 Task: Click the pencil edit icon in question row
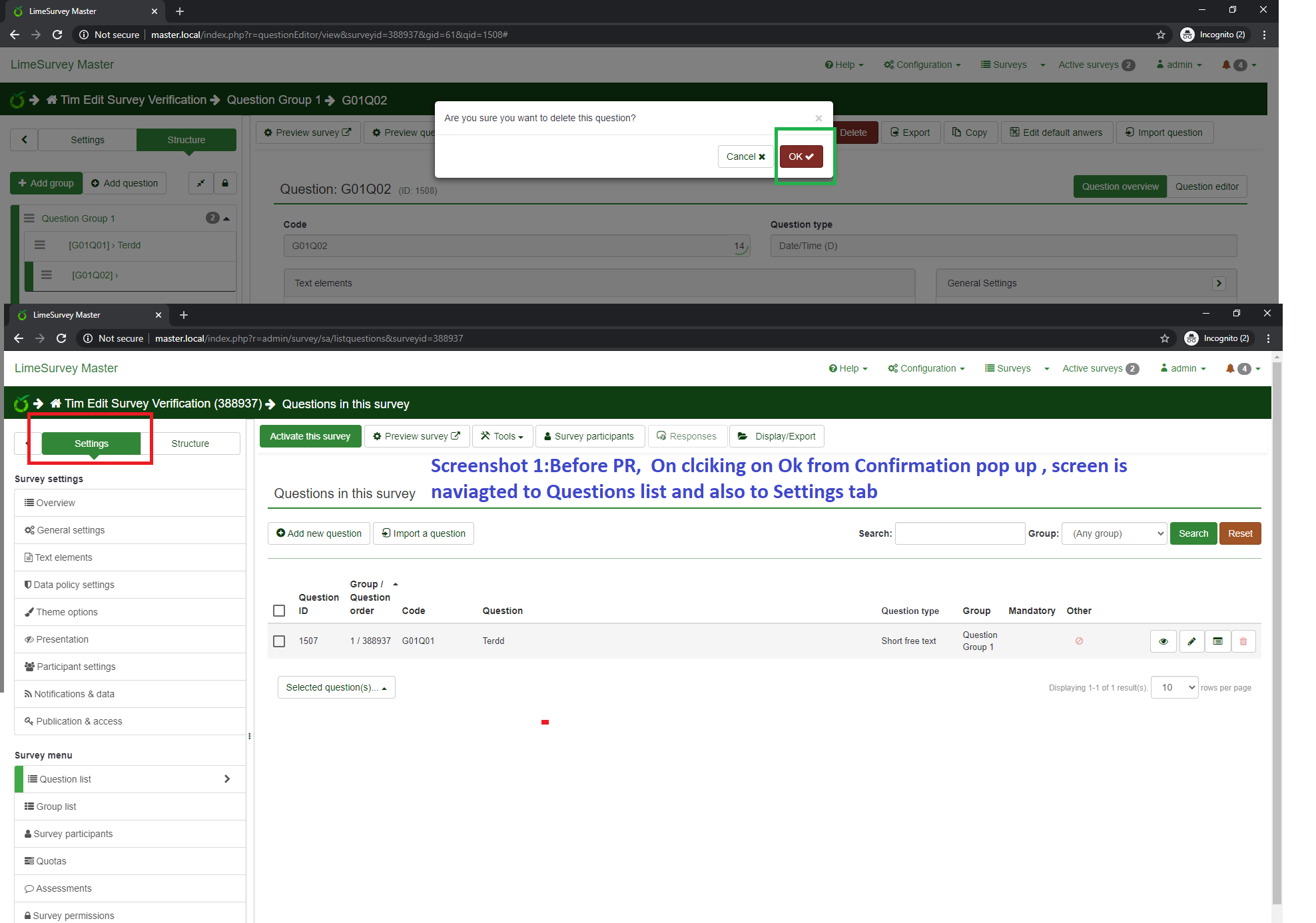coord(1191,641)
